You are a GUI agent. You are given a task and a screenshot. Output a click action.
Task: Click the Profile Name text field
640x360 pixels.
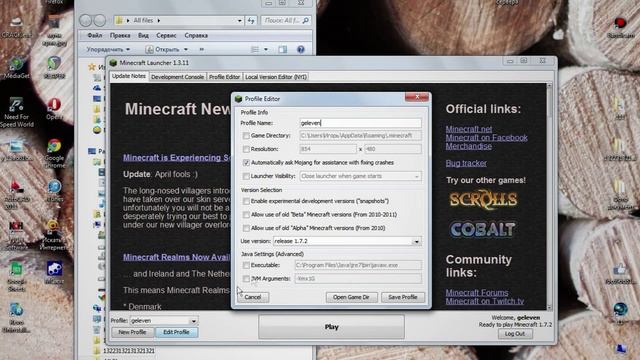pos(360,123)
